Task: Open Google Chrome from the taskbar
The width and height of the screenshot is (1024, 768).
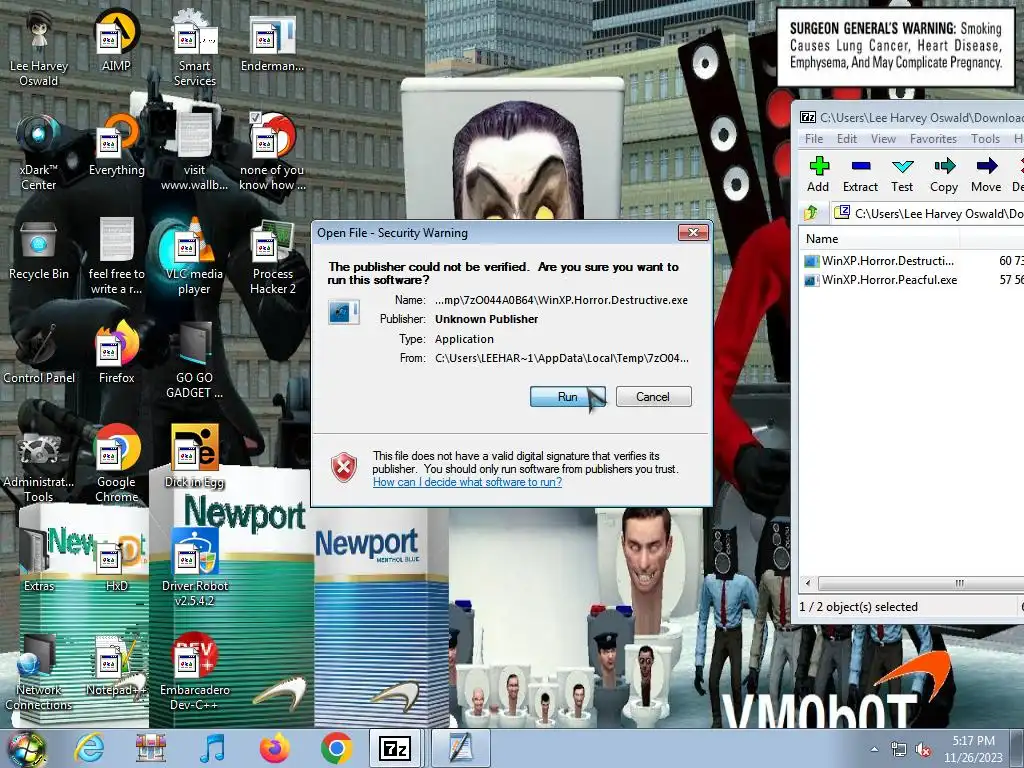Action: coord(336,748)
